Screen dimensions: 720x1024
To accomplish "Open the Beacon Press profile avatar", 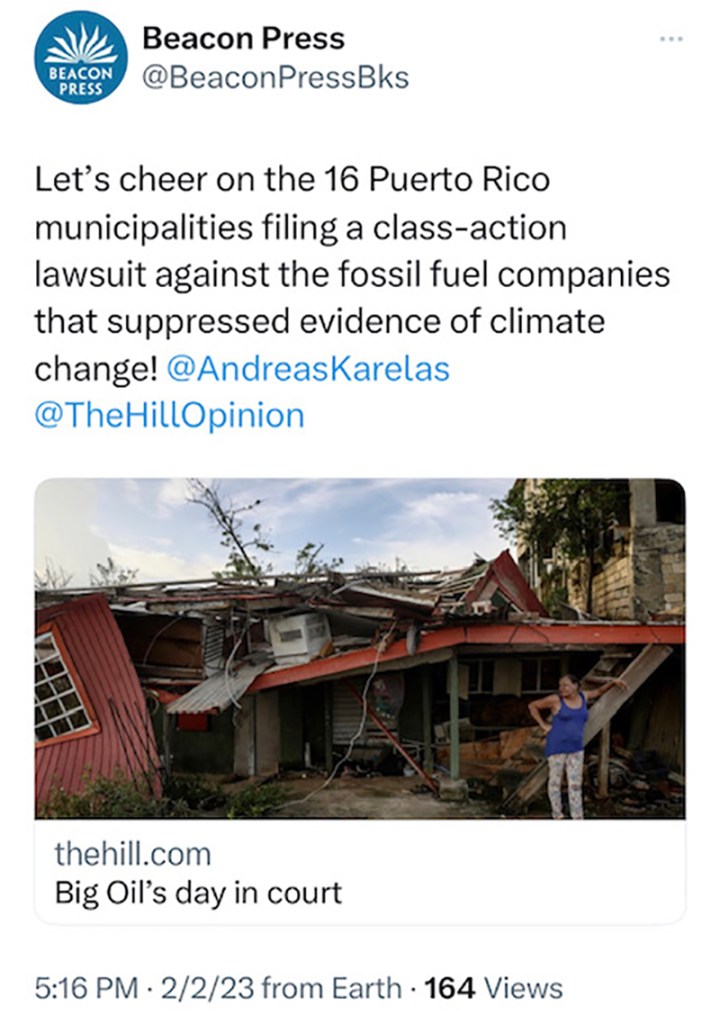I will pyautogui.click(x=81, y=58).
